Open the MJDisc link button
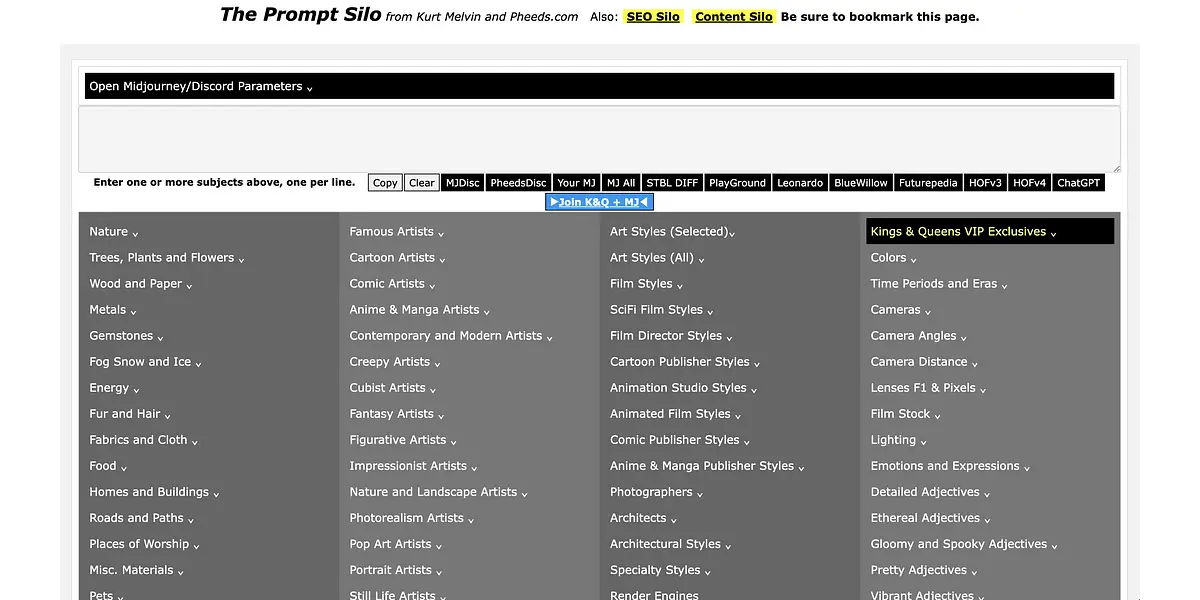 click(462, 183)
